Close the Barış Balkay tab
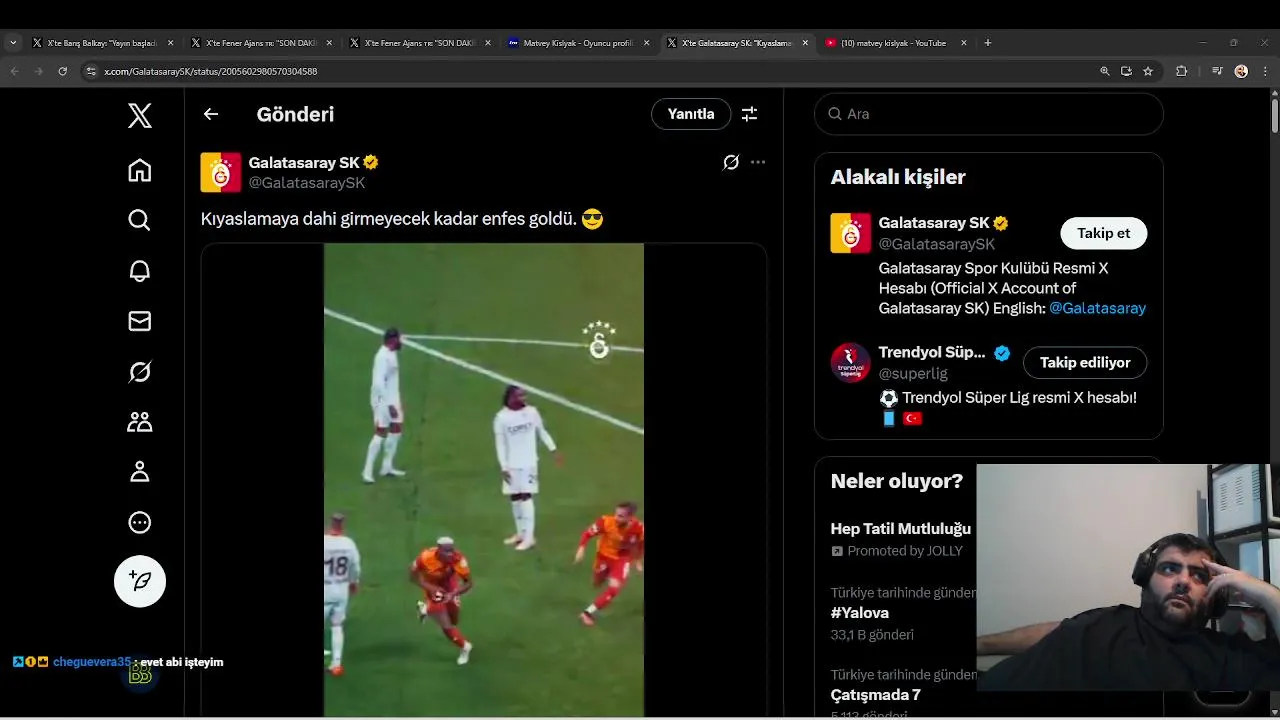Viewport: 1280px width, 720px height. point(170,43)
